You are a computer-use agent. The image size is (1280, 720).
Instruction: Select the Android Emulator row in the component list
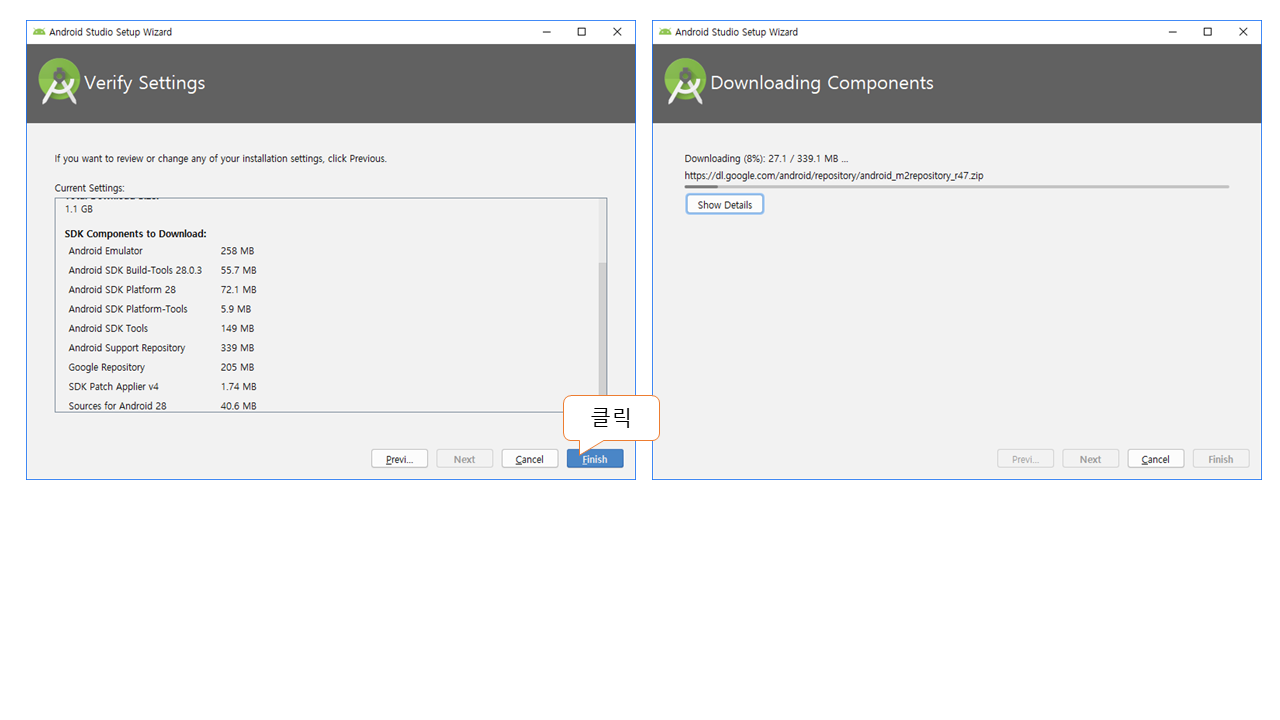[x=106, y=251]
